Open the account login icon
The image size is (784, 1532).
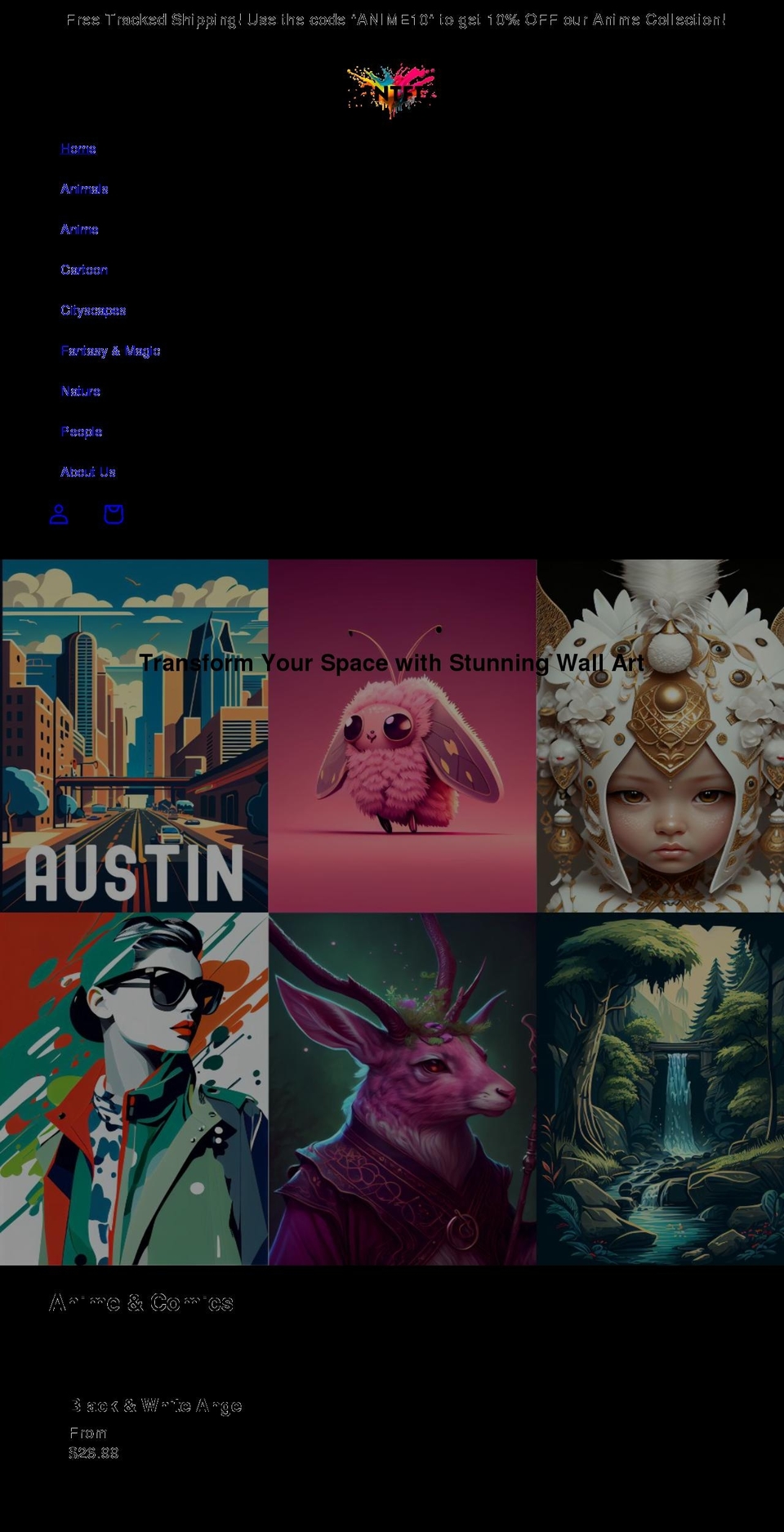pos(59,514)
